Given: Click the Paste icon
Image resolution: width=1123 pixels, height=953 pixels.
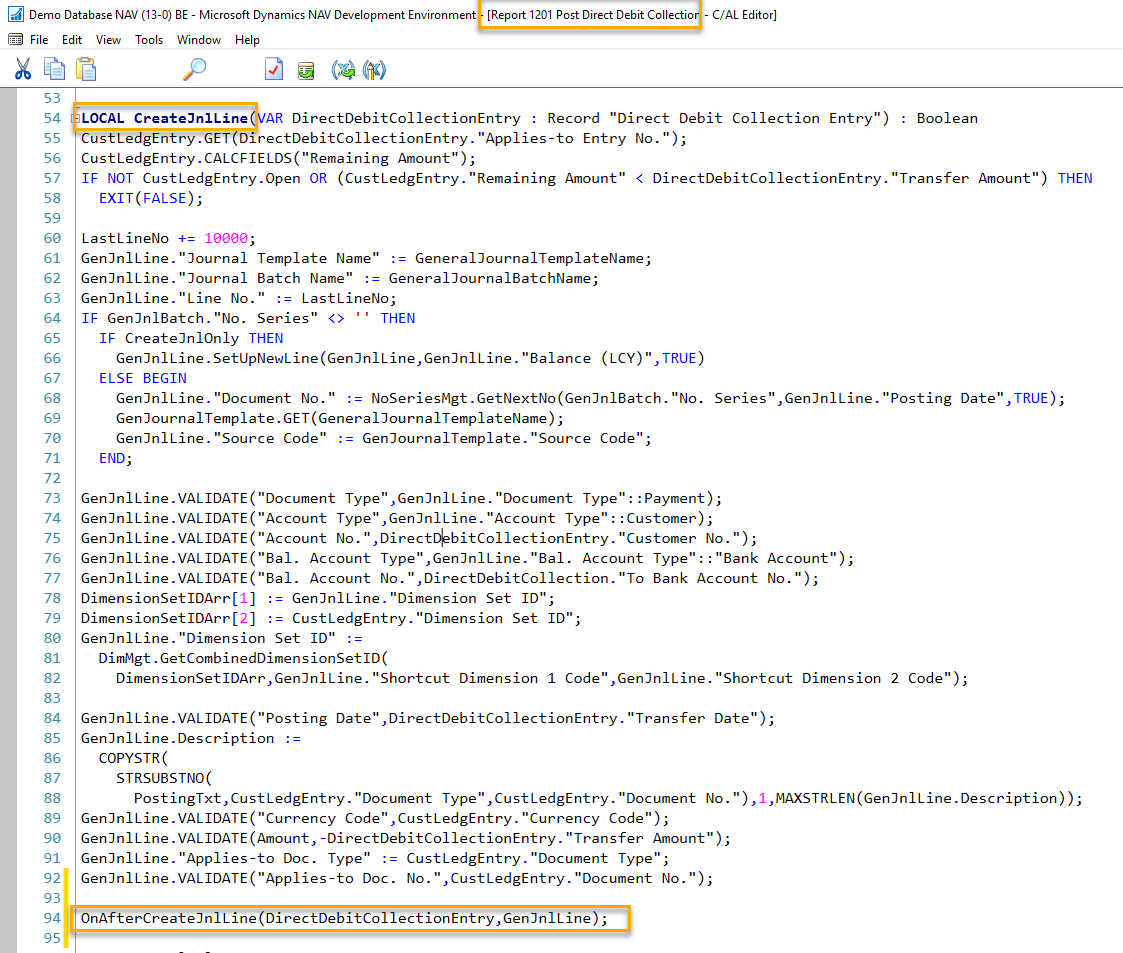Looking at the screenshot, I should [86, 69].
